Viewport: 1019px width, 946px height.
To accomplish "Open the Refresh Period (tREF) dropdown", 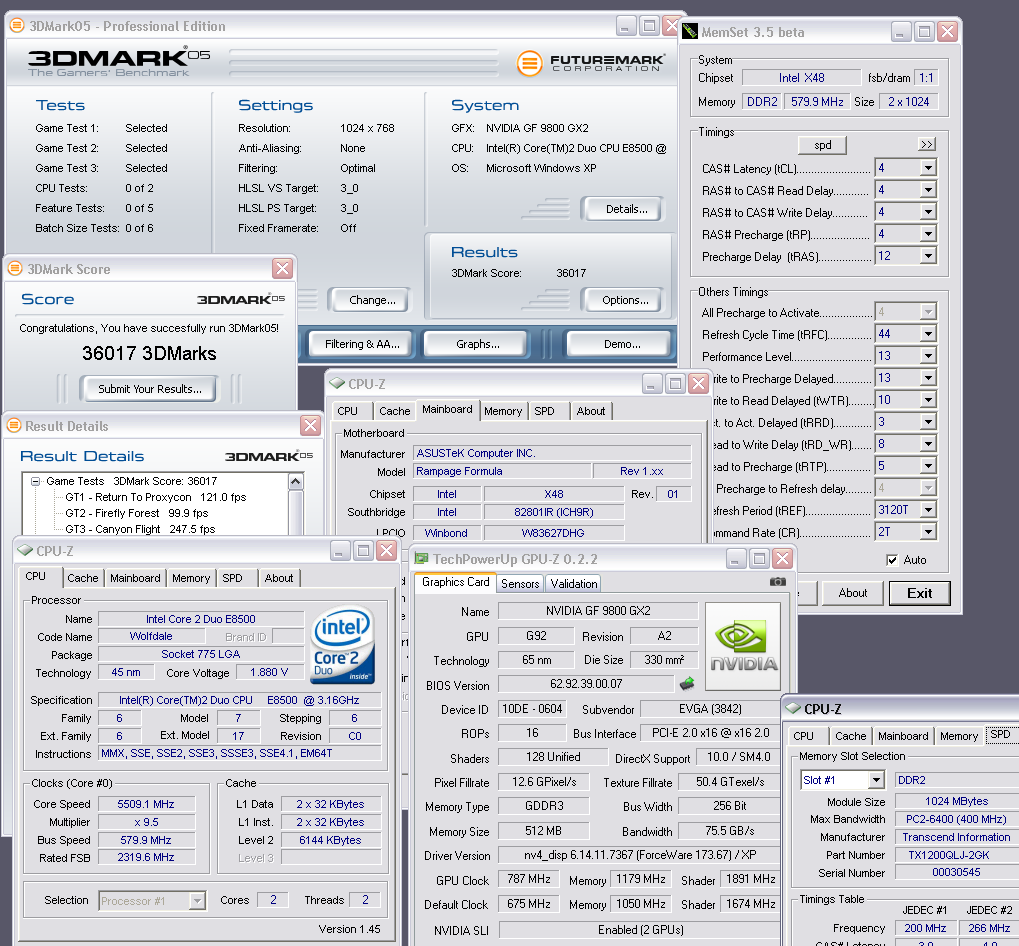I will pos(927,509).
